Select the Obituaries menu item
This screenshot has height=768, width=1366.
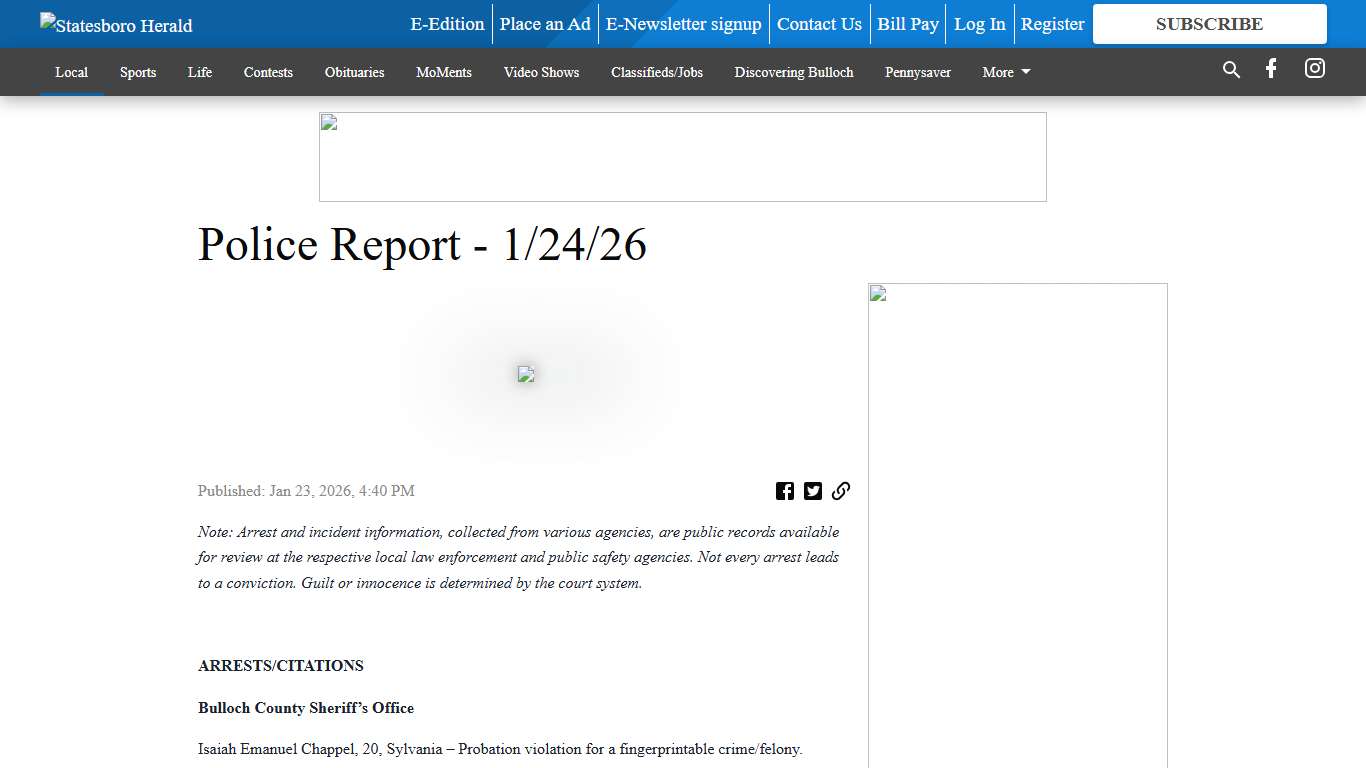[354, 72]
